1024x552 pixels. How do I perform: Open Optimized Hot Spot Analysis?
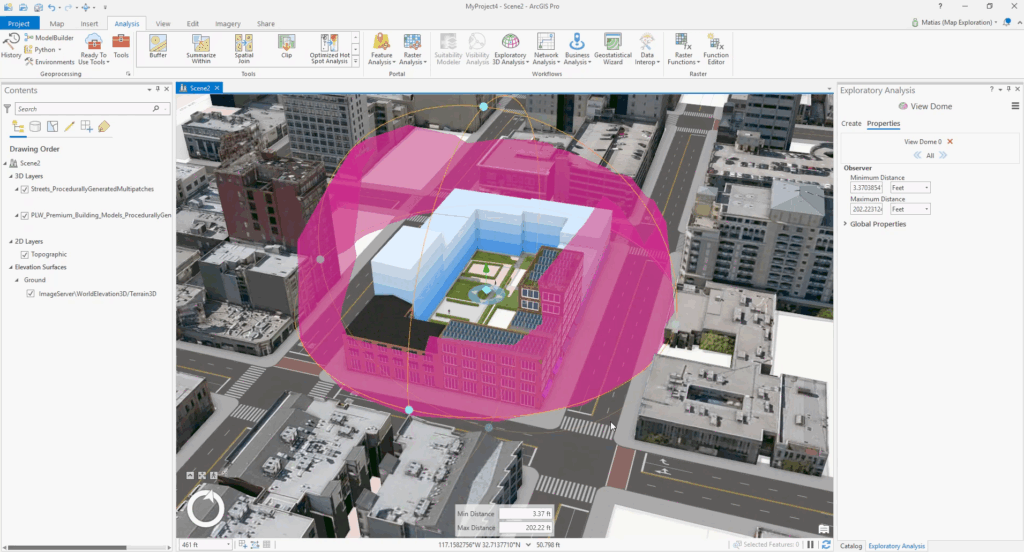point(329,49)
